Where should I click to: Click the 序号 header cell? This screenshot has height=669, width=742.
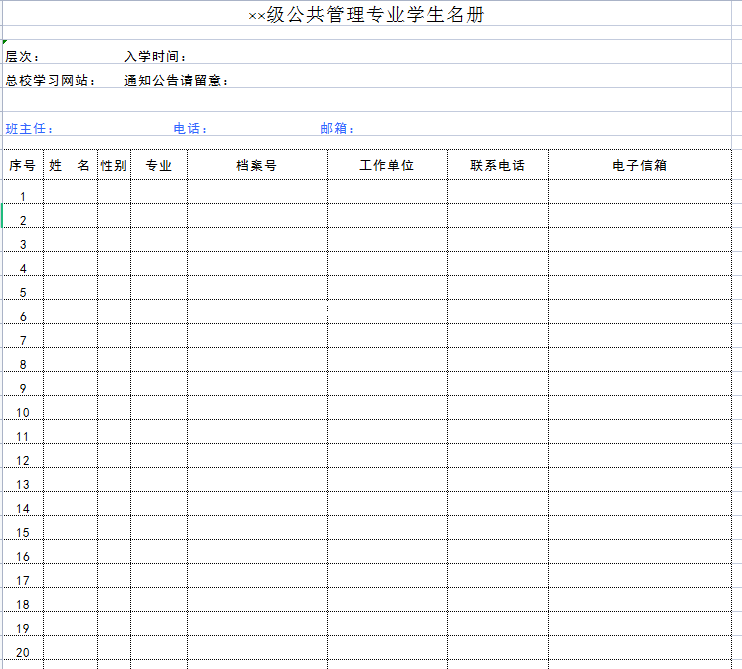coord(22,166)
